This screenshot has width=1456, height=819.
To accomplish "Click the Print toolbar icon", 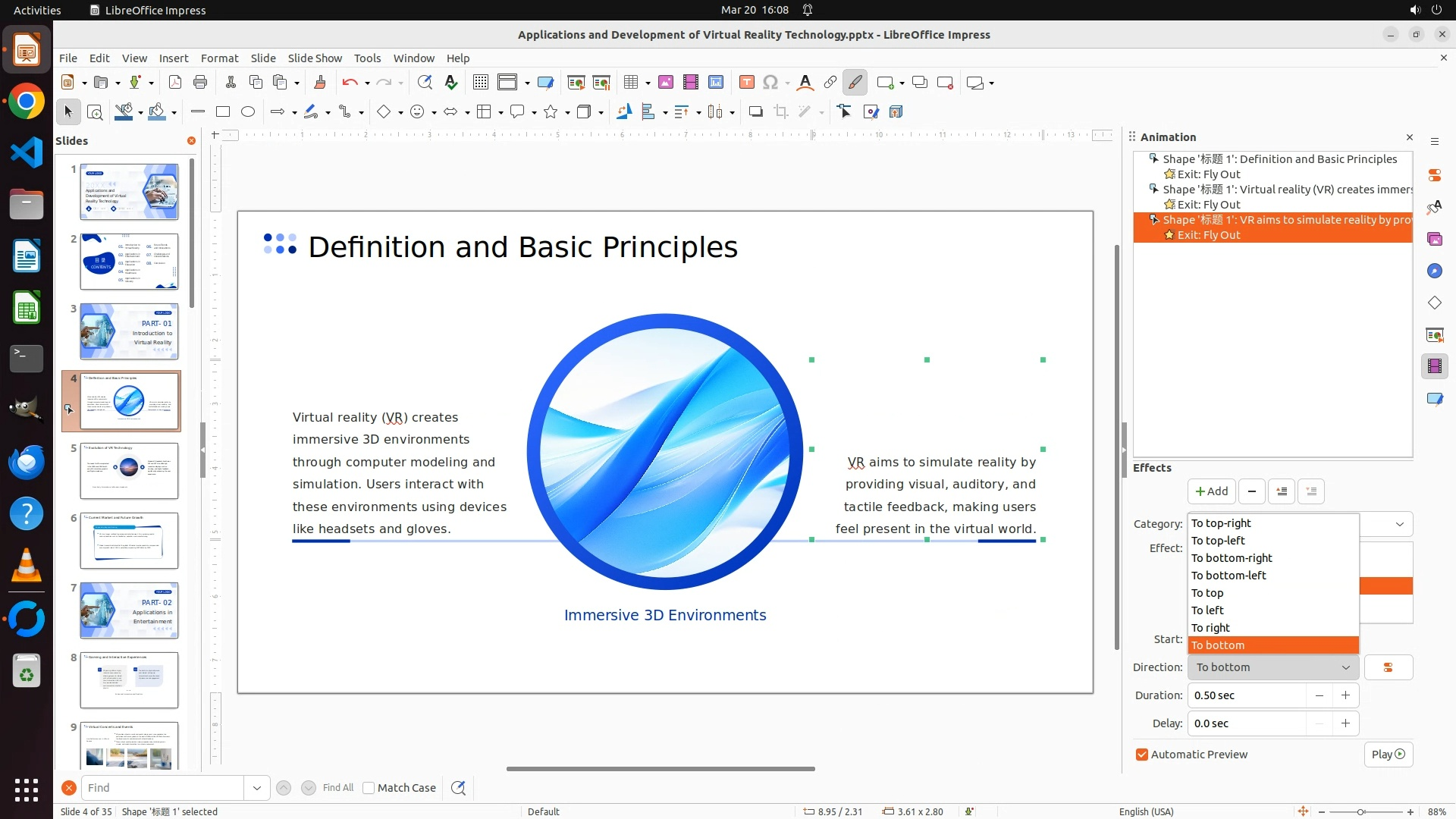I will pyautogui.click(x=200, y=83).
